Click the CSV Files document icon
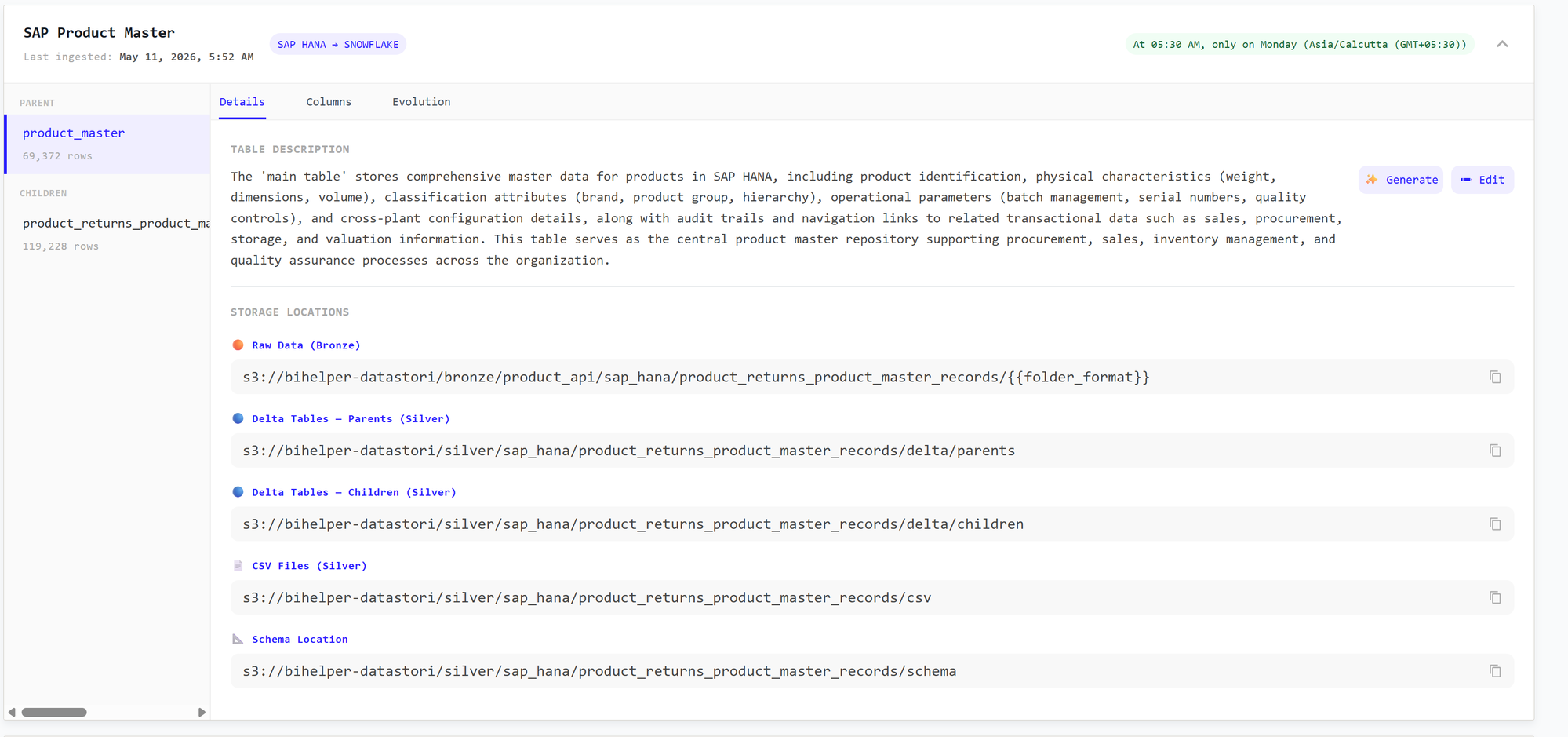The width and height of the screenshot is (1568, 737). coord(238,565)
